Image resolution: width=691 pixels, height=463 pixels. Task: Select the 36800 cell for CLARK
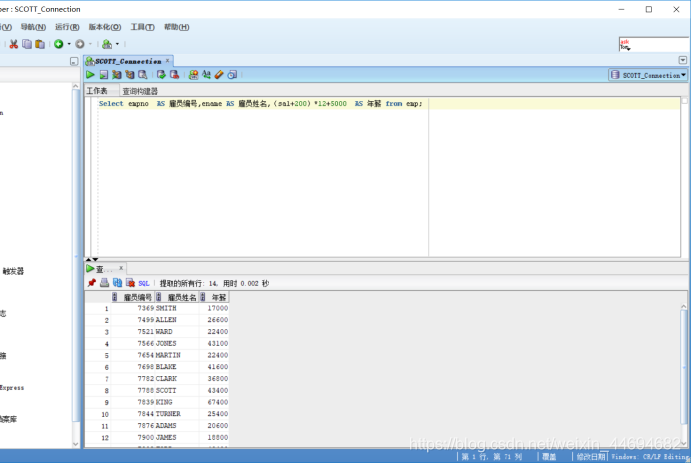point(214,378)
